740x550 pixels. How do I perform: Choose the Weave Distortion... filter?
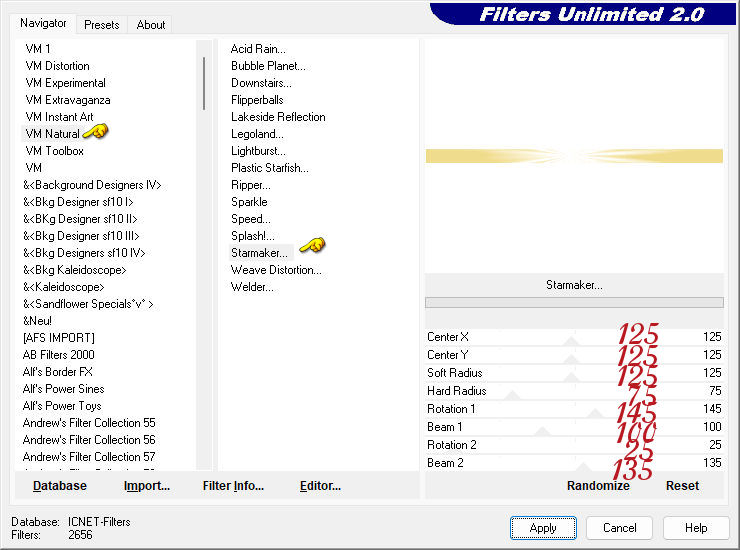coord(276,270)
